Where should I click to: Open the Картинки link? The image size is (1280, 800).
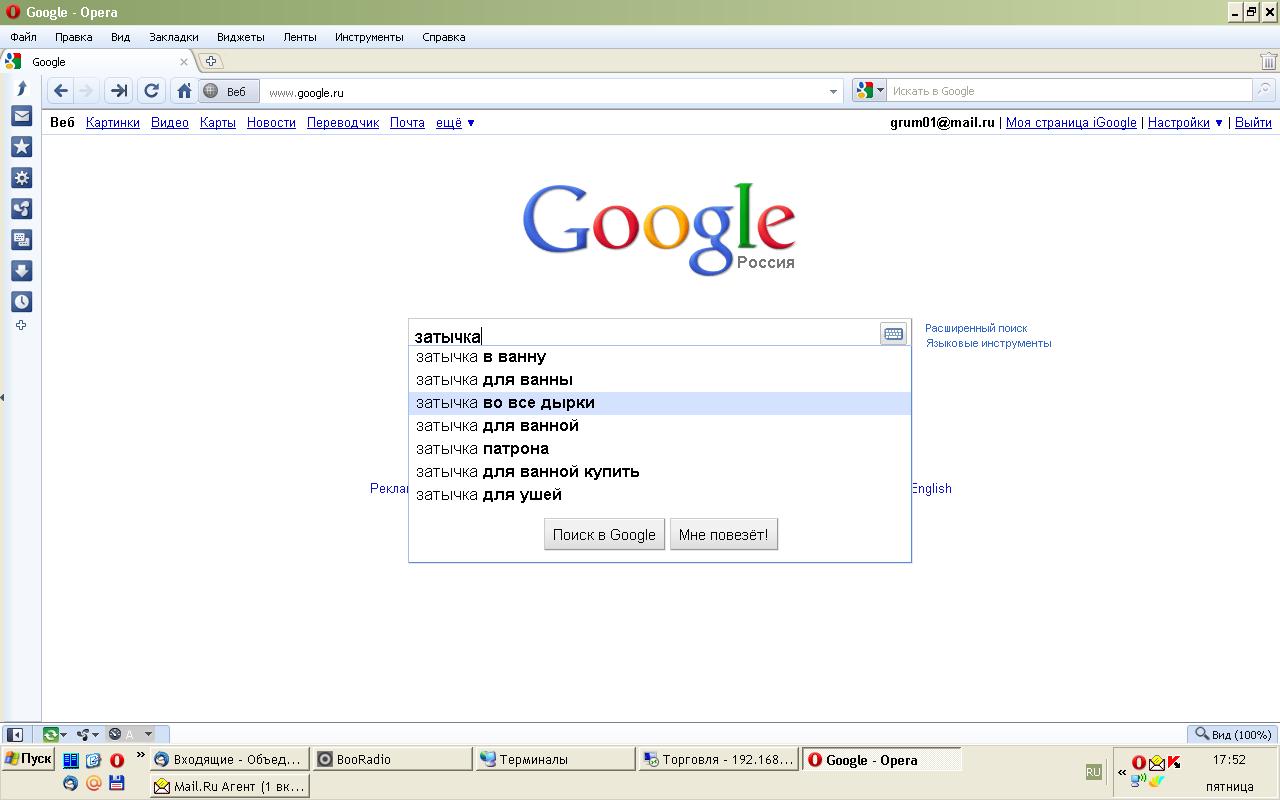113,123
